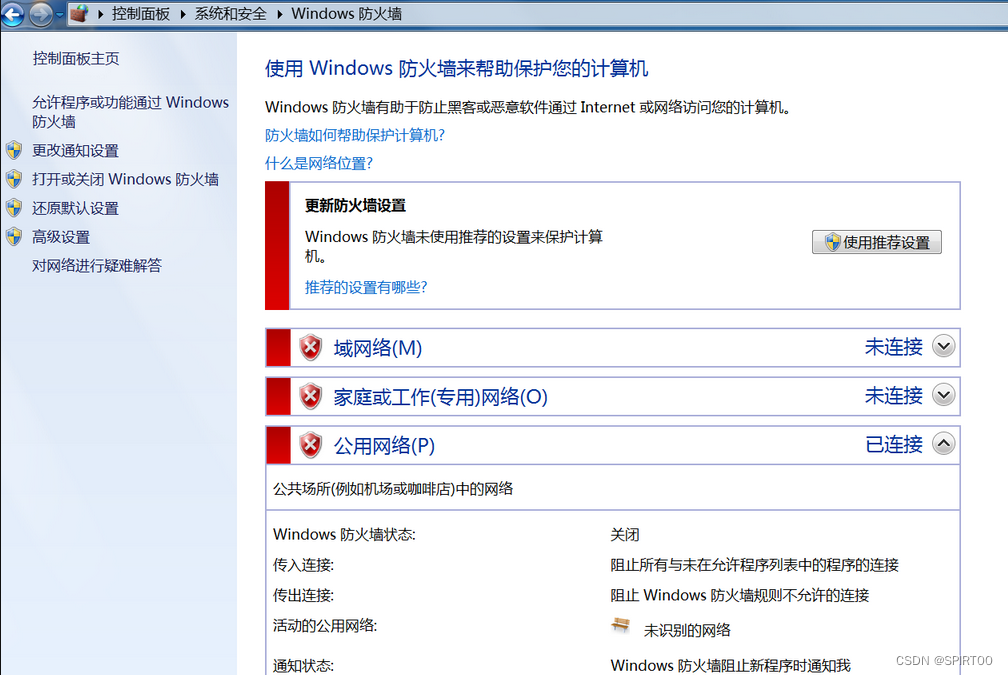Open dropdown arrow after 控制面板 breadcrumb
Image resolution: width=1008 pixels, height=675 pixels.
tap(183, 14)
